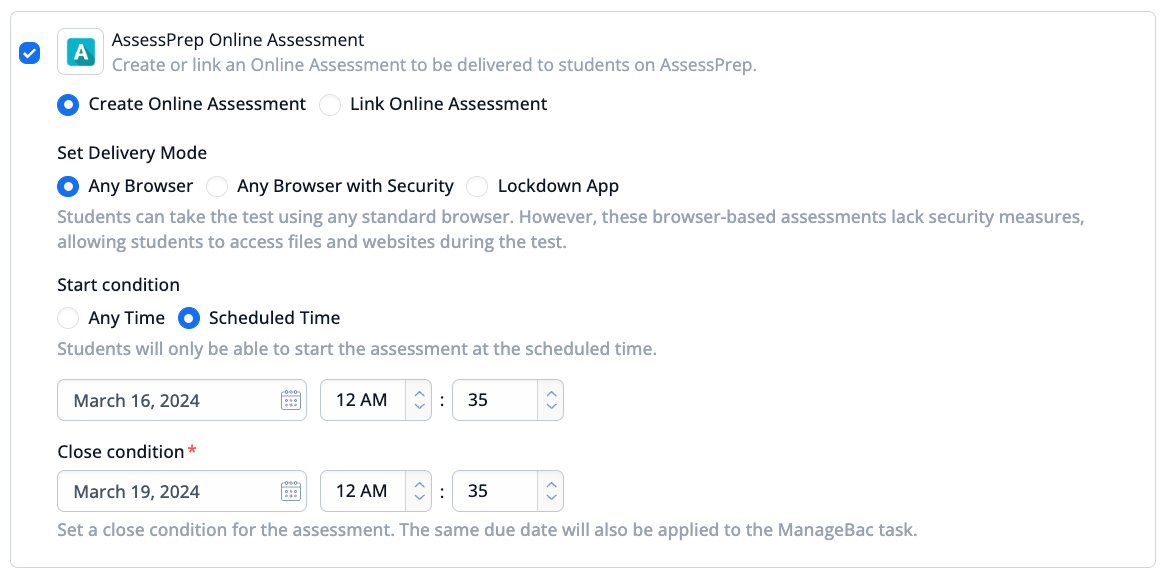Click the AssessPrep logo icon
Viewport: 1166px width, 578px height.
point(80,51)
